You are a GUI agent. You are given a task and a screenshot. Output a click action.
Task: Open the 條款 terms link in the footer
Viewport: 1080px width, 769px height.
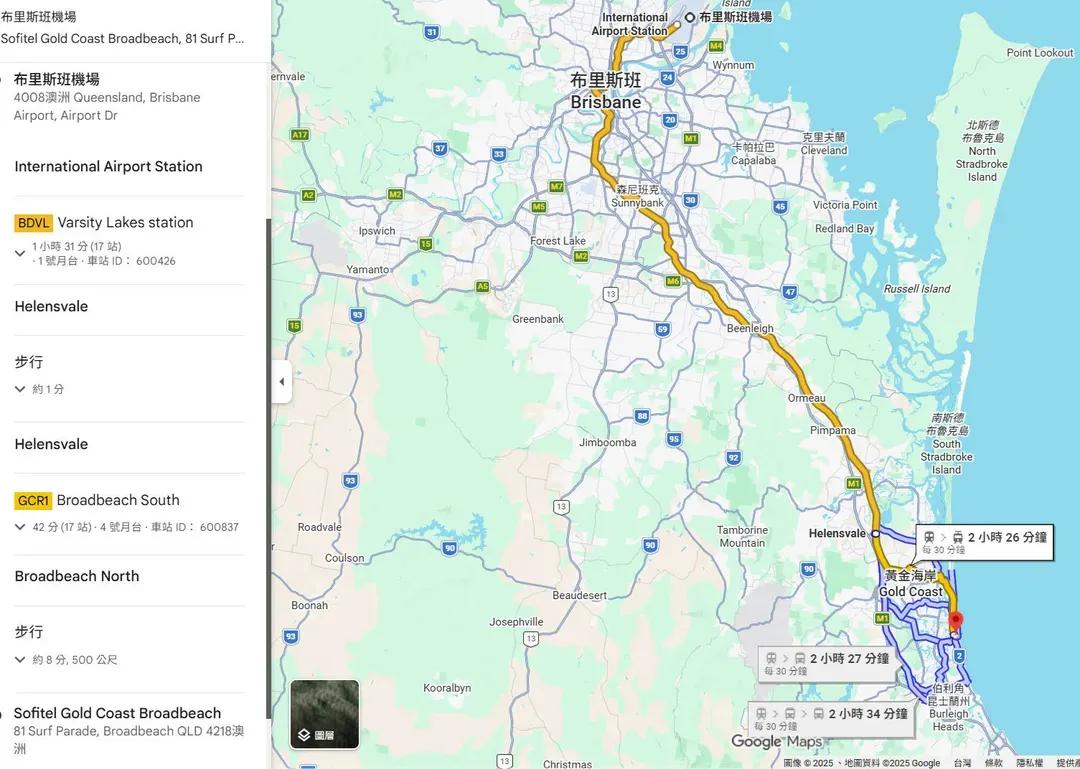point(994,763)
